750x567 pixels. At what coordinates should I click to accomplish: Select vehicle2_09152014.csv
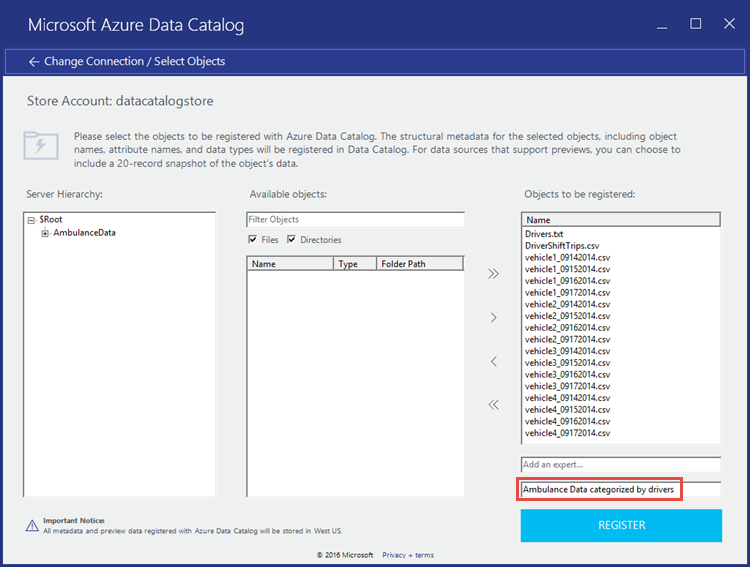(567, 316)
